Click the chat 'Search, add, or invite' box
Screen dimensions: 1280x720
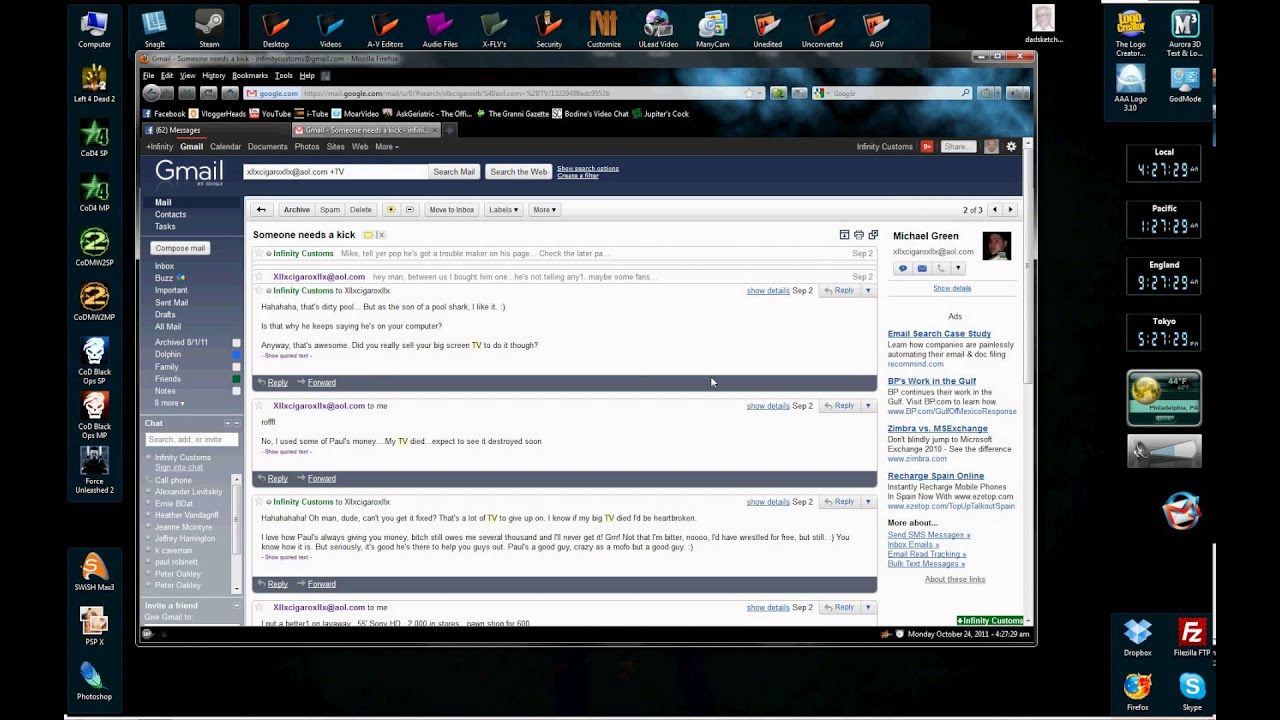pyautogui.click(x=191, y=440)
